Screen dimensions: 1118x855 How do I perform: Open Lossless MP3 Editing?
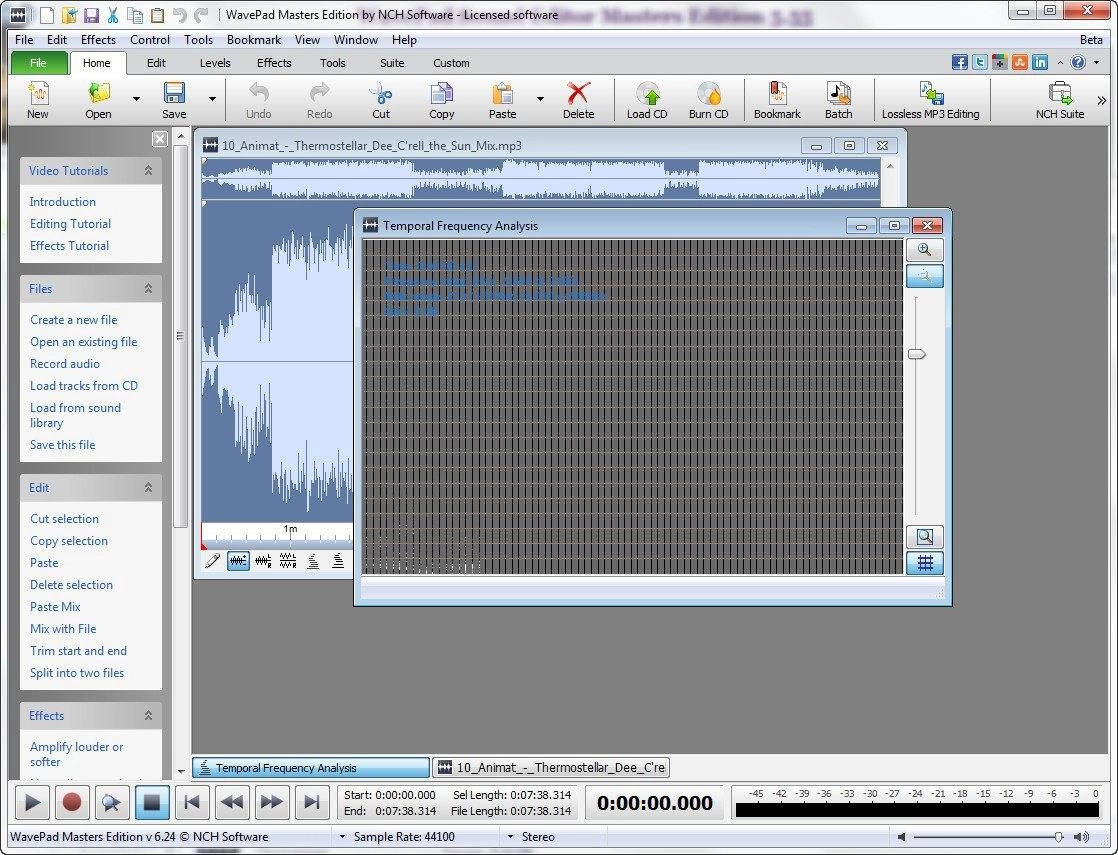930,100
